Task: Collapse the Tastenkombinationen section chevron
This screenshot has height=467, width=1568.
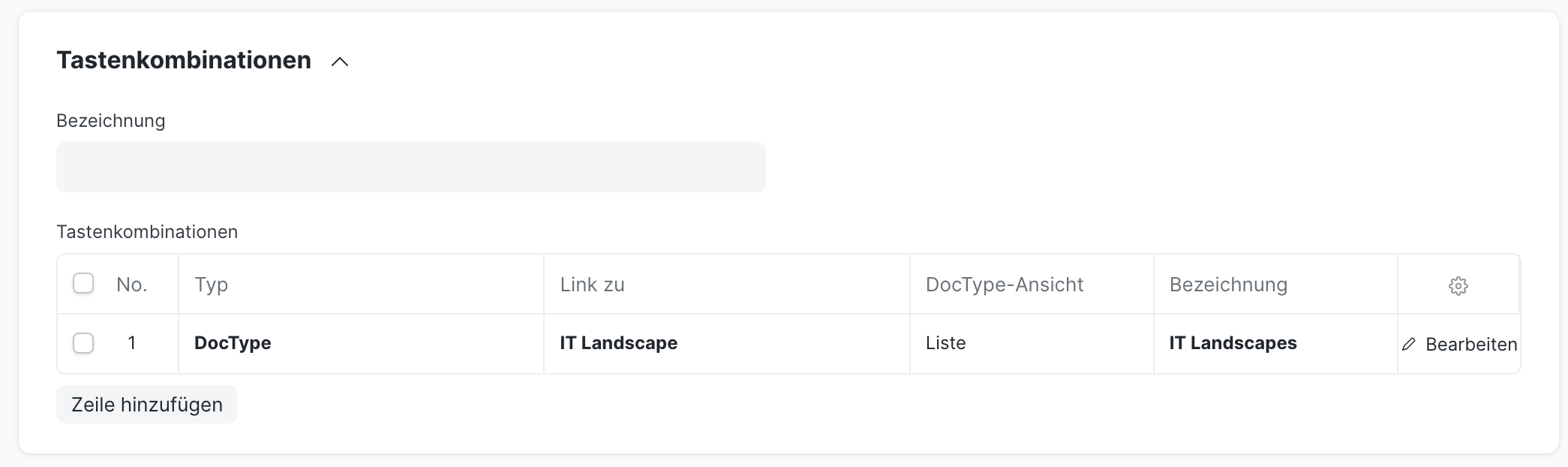Action: point(340,62)
